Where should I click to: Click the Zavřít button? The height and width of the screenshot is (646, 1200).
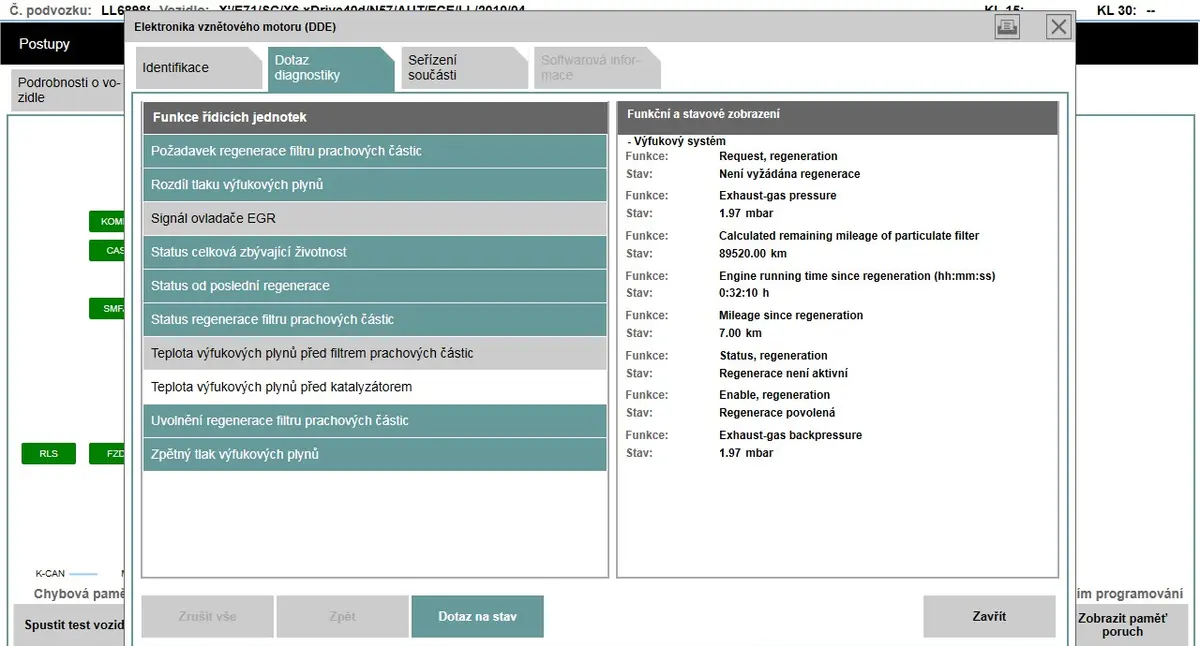click(989, 616)
